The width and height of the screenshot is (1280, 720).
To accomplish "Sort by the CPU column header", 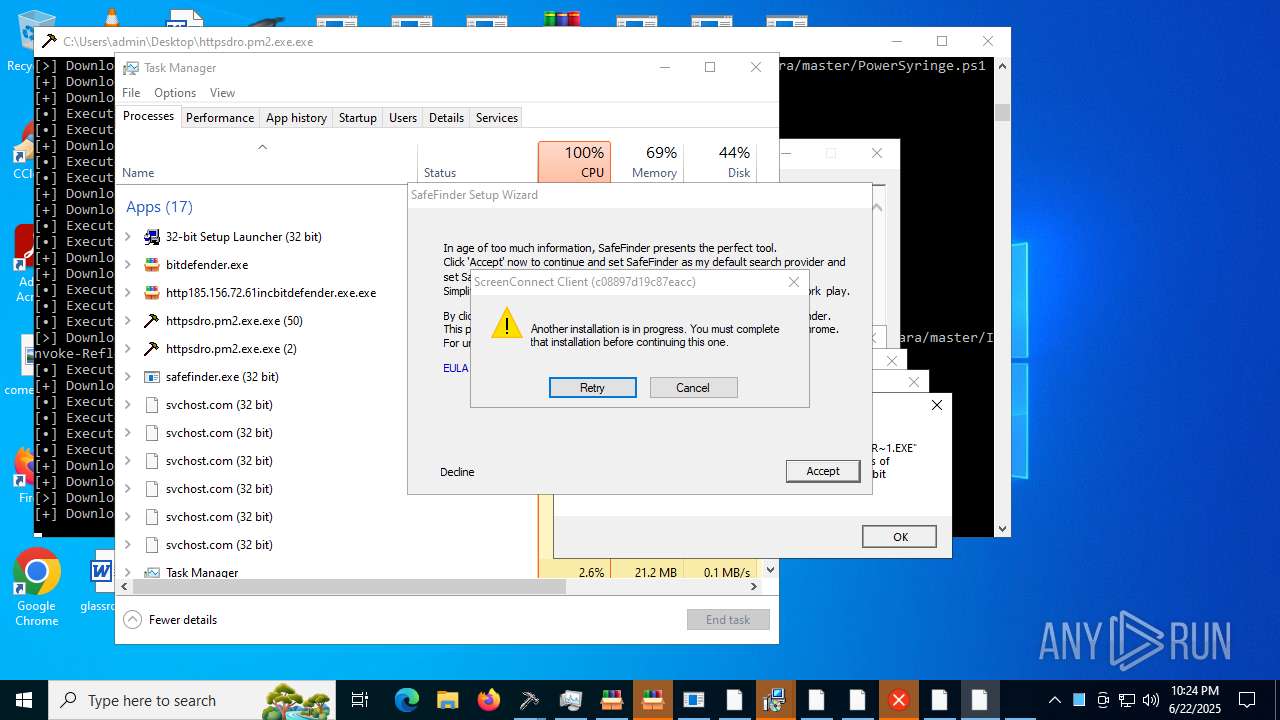I will (x=574, y=162).
